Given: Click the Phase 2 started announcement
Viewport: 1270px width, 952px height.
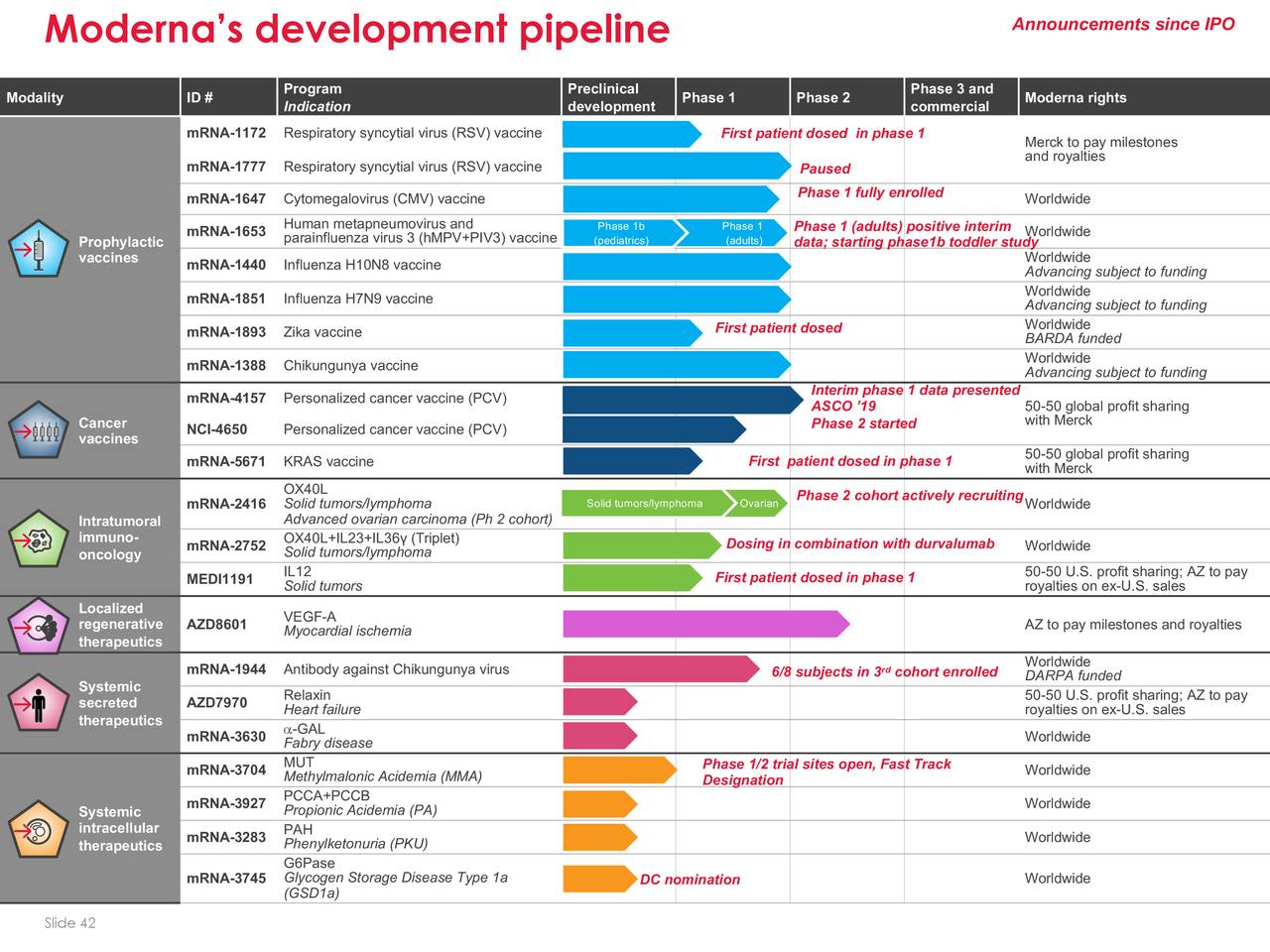Looking at the screenshot, I should pos(863,423).
